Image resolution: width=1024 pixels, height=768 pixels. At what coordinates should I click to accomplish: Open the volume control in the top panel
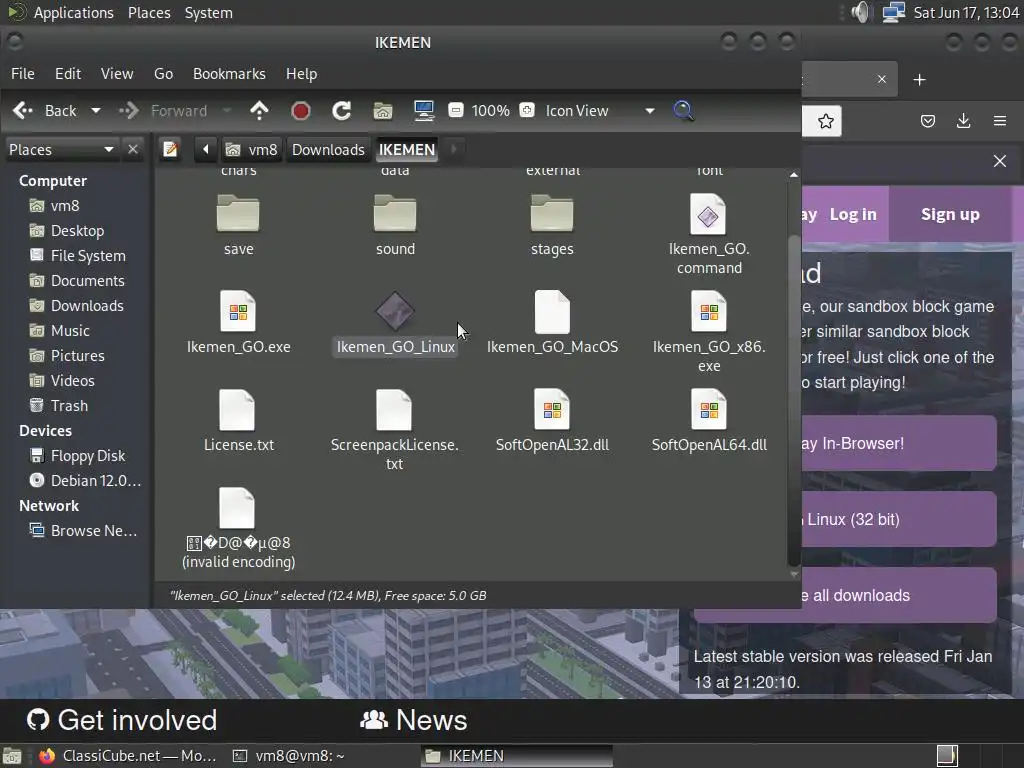pos(861,12)
